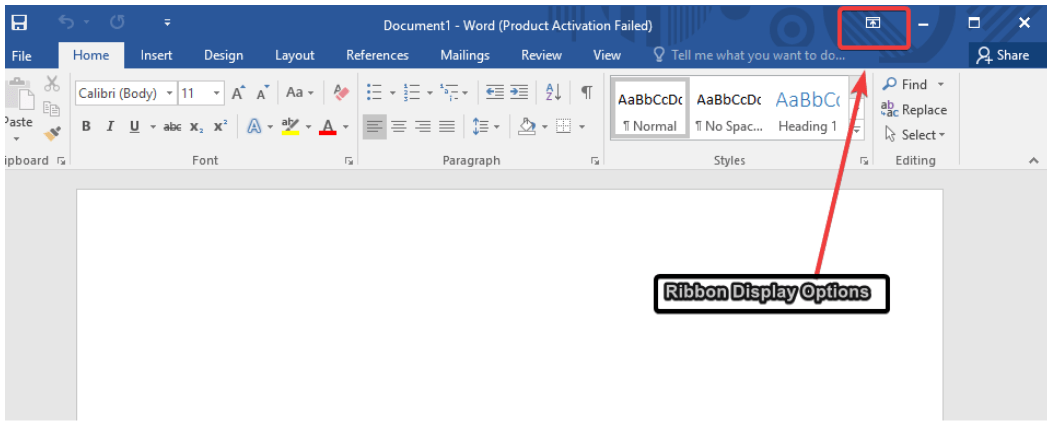Switch to the View tab
This screenshot has width=1050, height=424.
coord(607,56)
